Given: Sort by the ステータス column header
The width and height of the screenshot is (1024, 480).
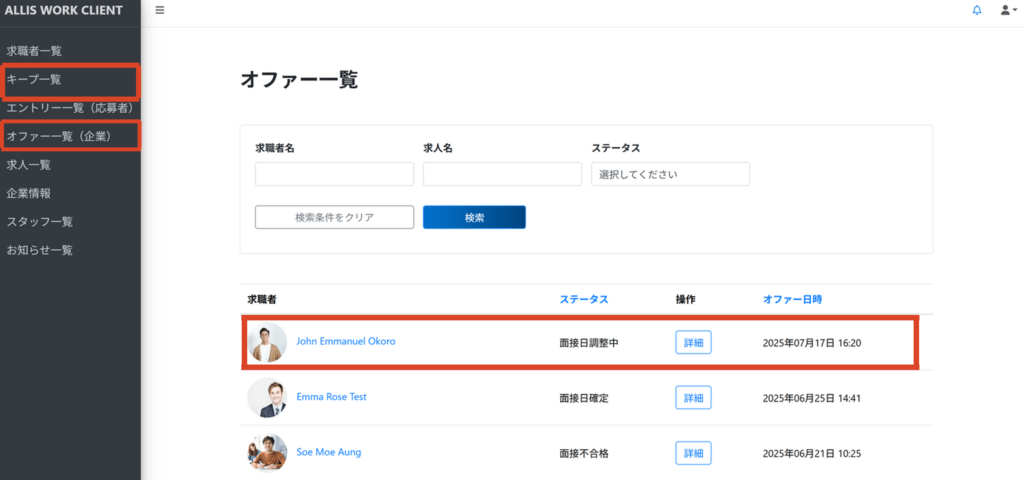Looking at the screenshot, I should [x=583, y=299].
